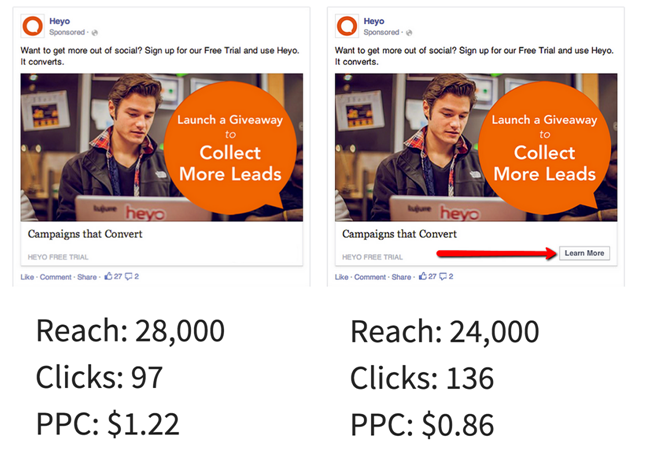Screen dimensions: 646x464
Task: Click the thumbs-up count icon in right ad
Action: [x=423, y=276]
